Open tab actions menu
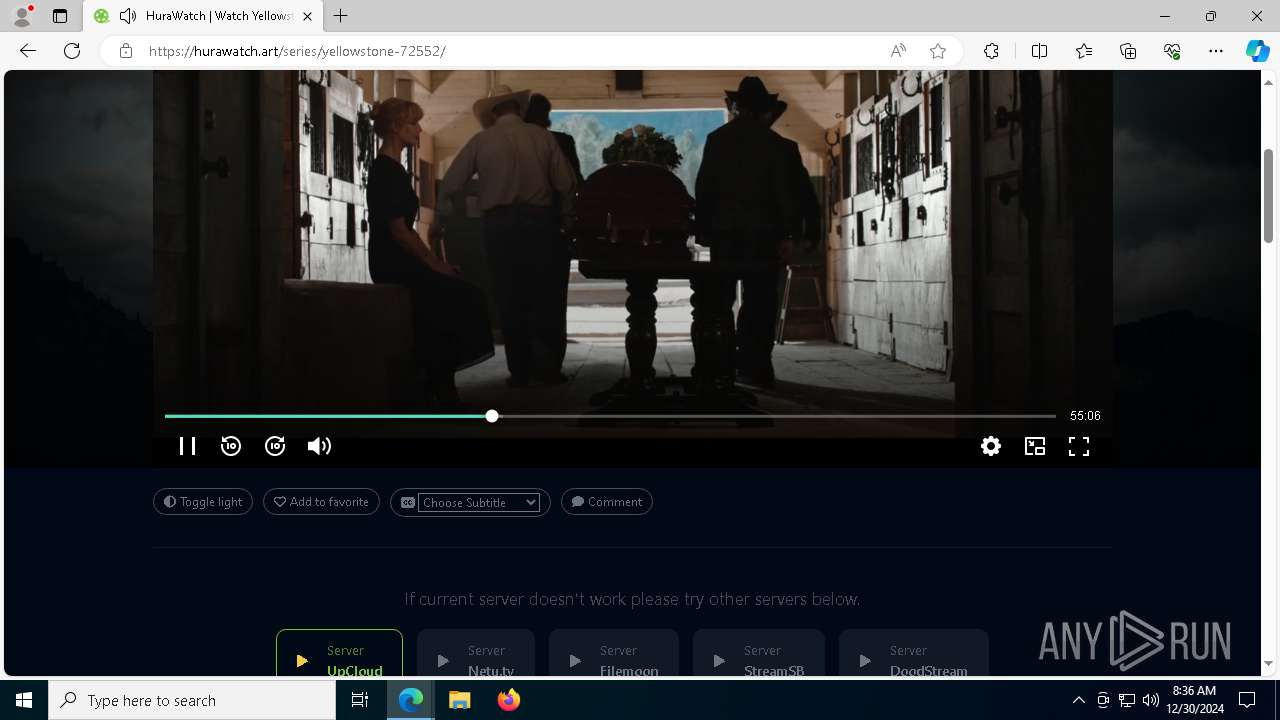The image size is (1280, 720). [x=60, y=16]
